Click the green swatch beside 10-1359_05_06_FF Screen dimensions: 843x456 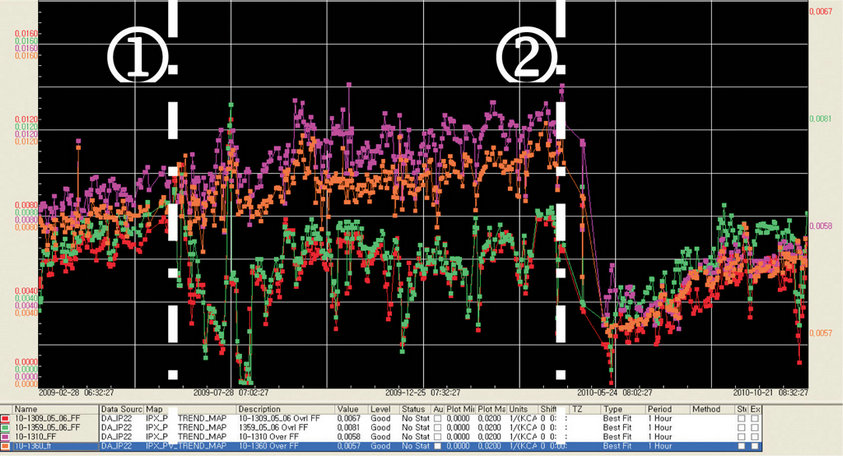pyautogui.click(x=7, y=428)
